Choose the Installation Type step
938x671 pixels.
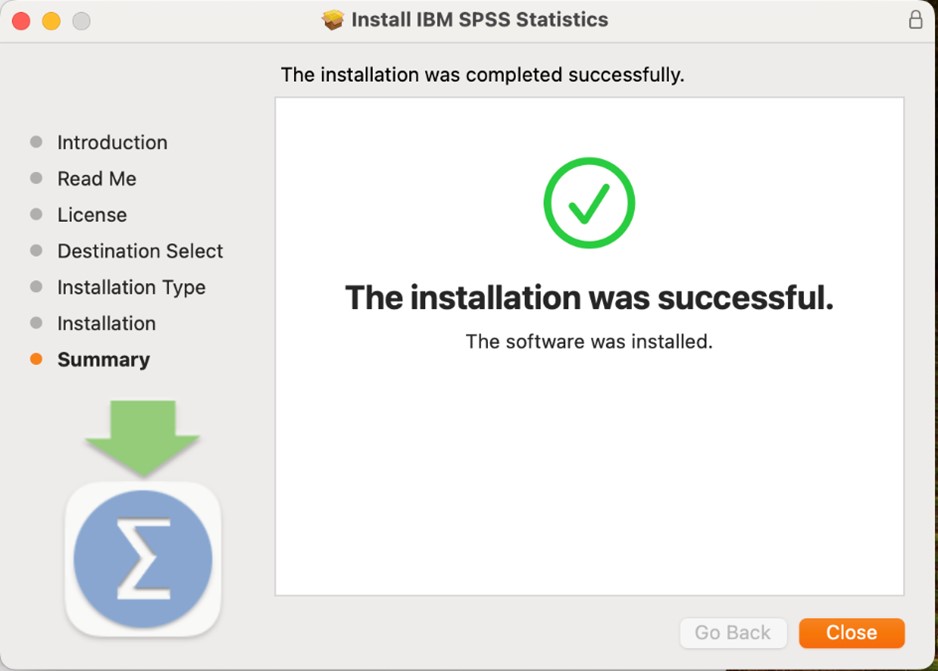pyautogui.click(x=131, y=287)
